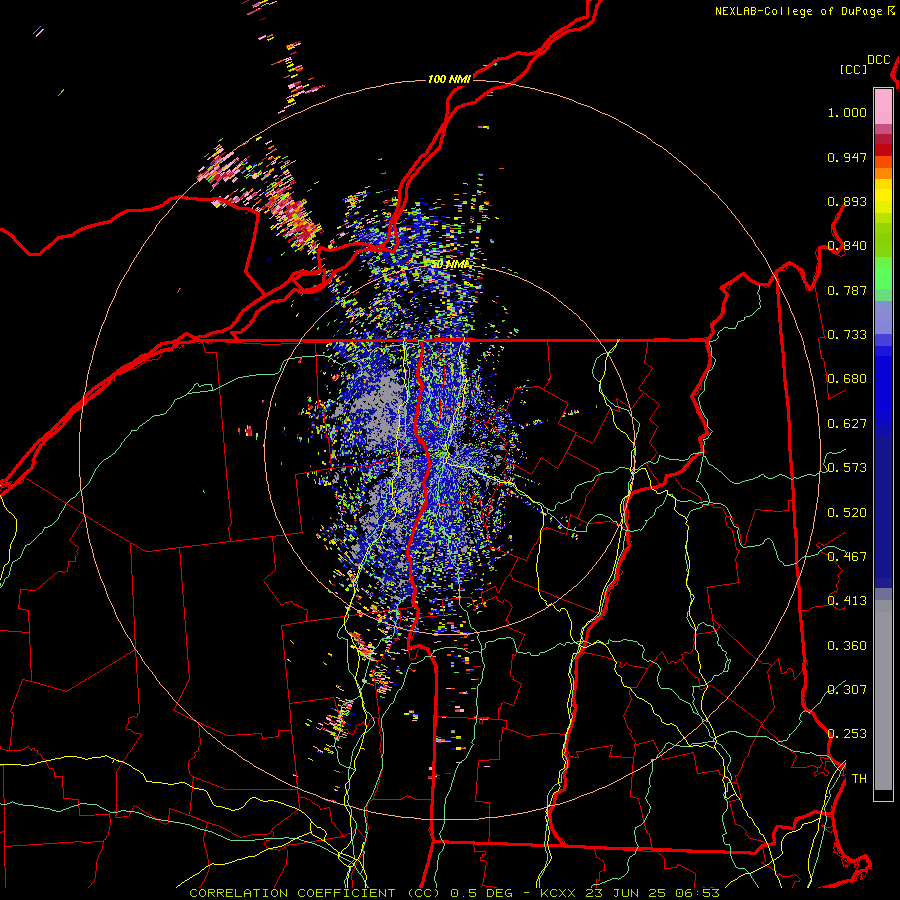Screen dimensions: 900x900
Task: Click the 0.307 color scale value
Action: (847, 690)
